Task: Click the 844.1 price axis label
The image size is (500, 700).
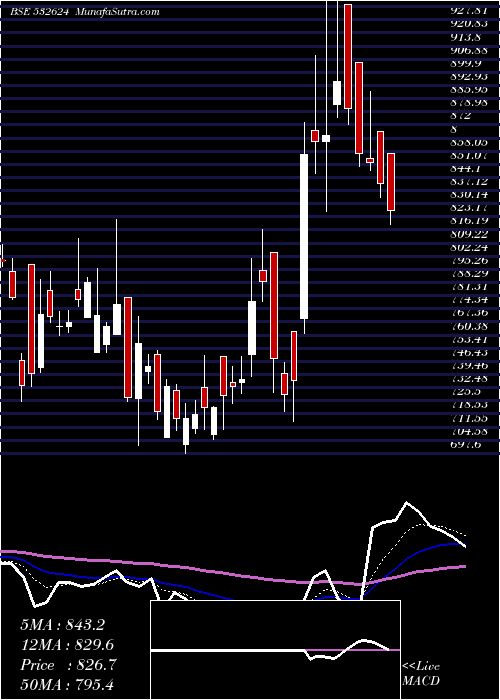Action: 465,169
